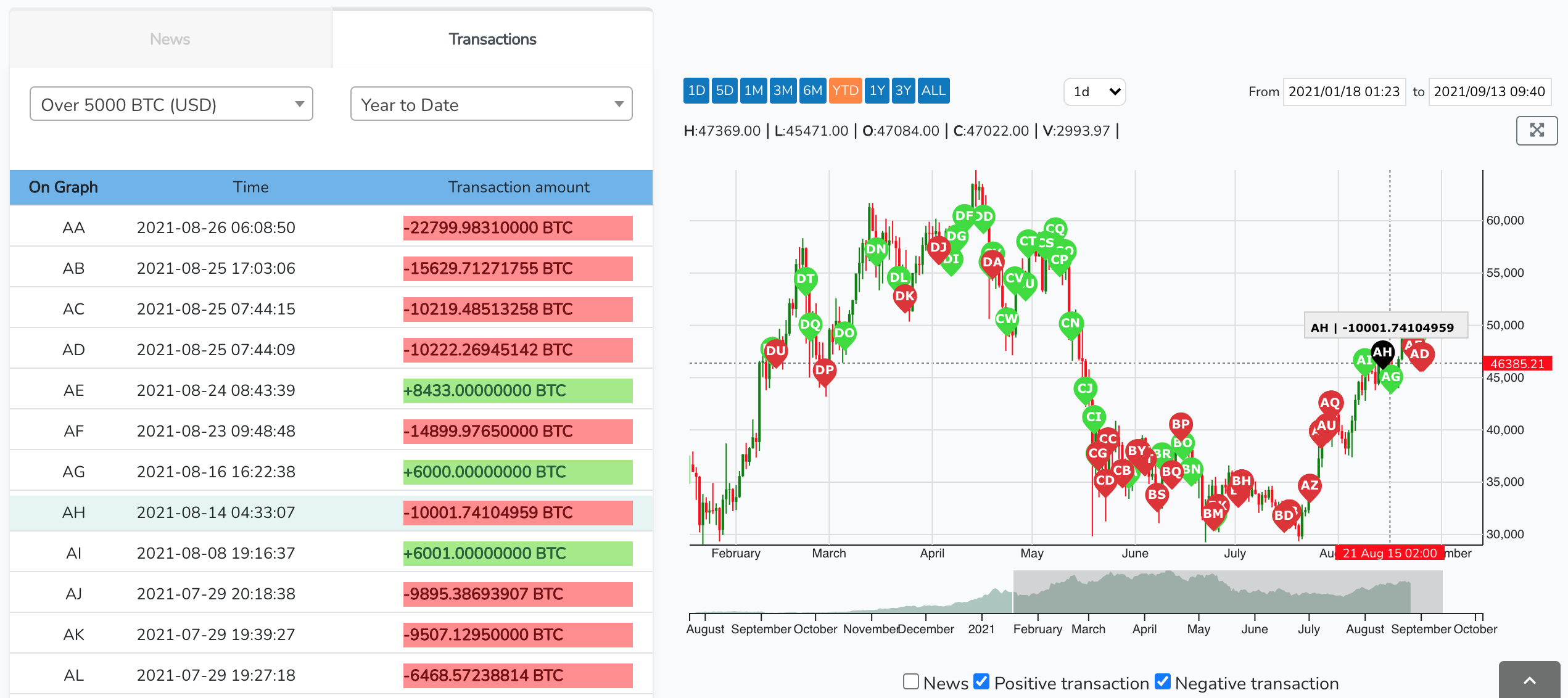Open the Year to Date dropdown
Image resolution: width=1568 pixels, height=698 pixels.
coord(491,104)
